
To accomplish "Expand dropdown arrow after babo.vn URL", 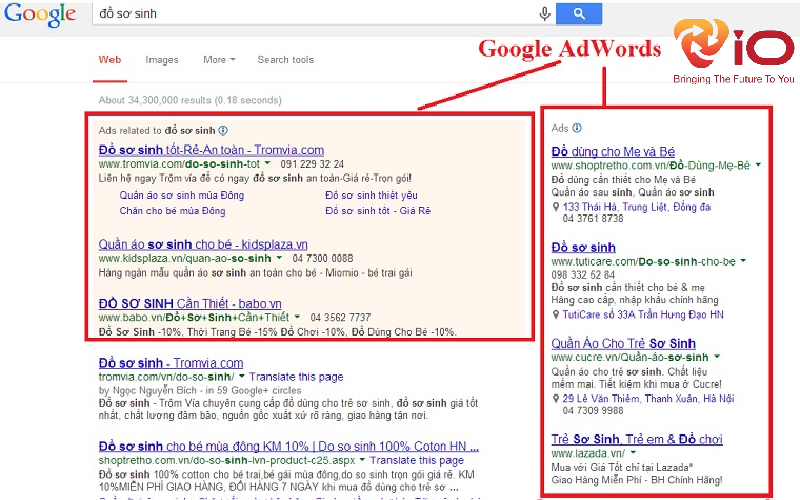I will pos(297,317).
